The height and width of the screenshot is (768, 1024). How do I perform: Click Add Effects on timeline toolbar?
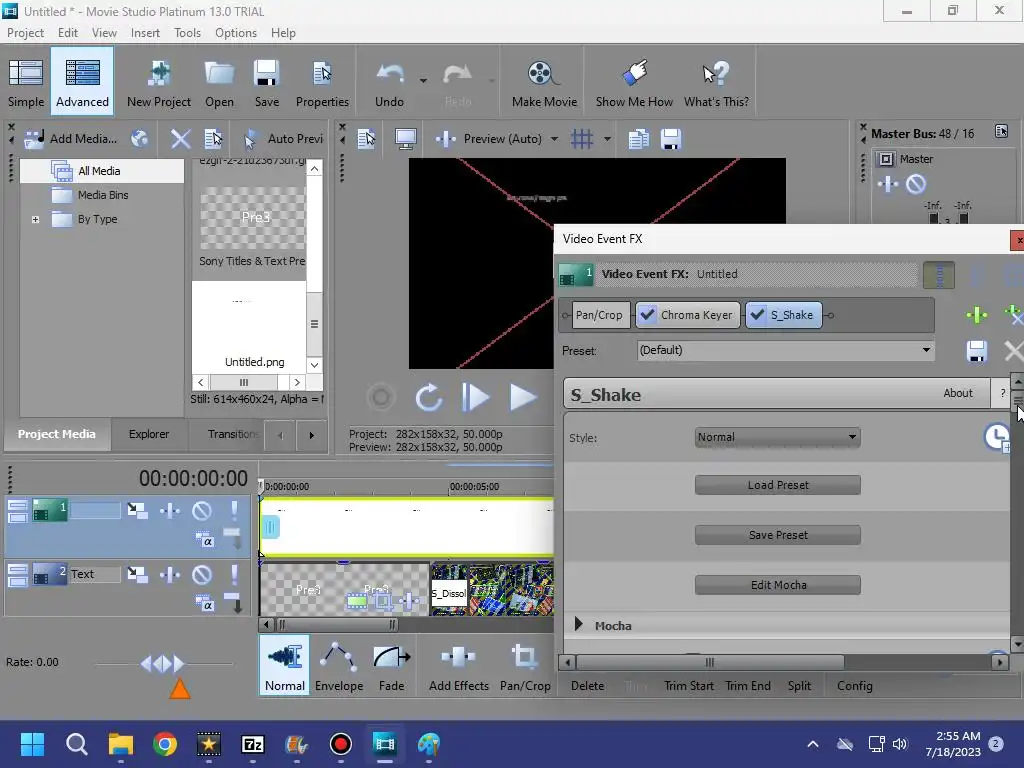(458, 666)
